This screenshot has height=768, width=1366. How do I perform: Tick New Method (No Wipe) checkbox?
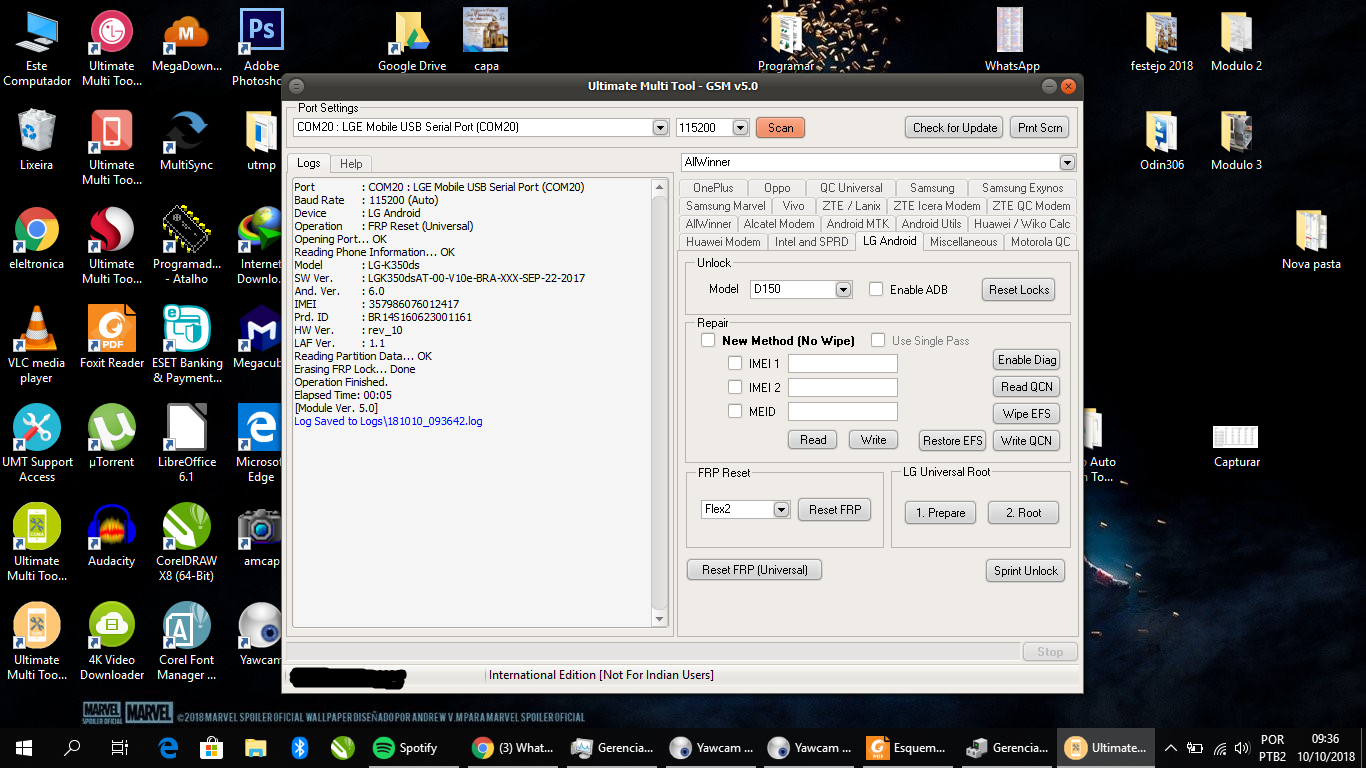[708, 340]
